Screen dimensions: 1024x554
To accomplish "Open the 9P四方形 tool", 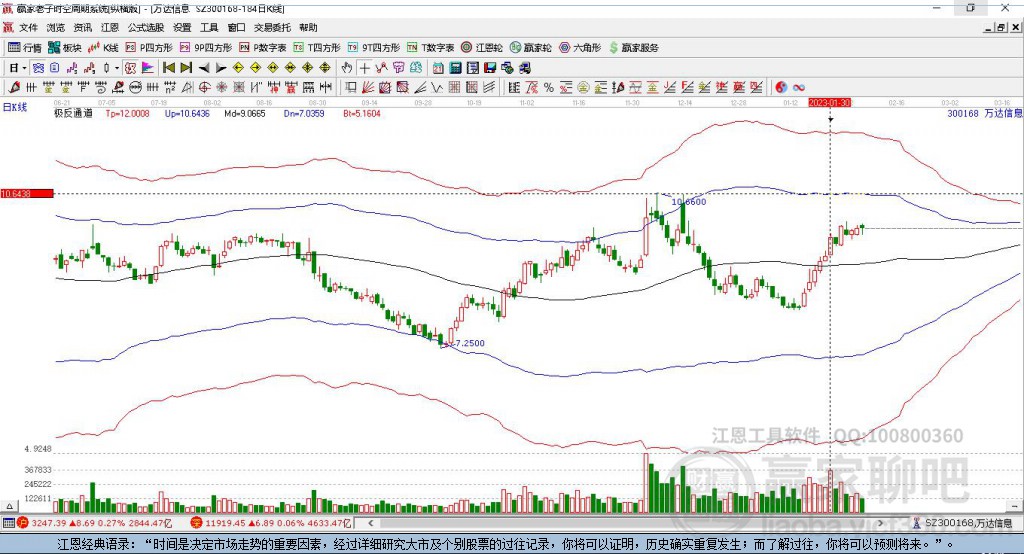I will (x=206, y=48).
